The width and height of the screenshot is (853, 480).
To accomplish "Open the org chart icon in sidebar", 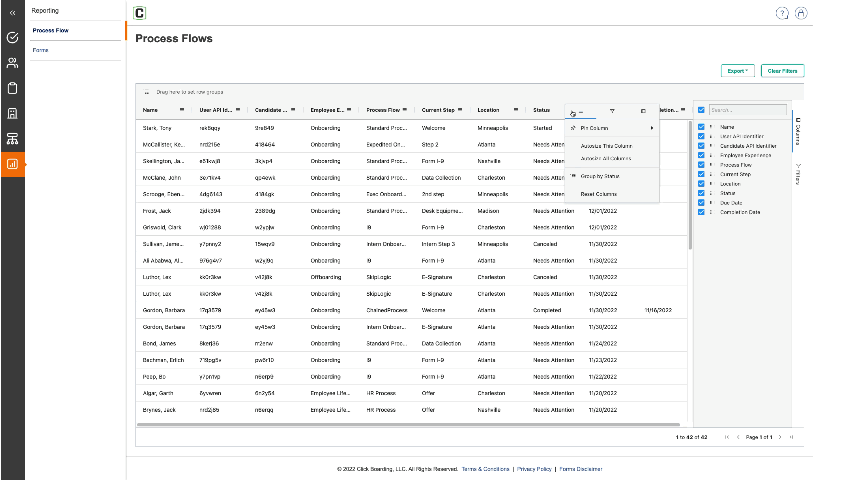I will tap(12, 138).
